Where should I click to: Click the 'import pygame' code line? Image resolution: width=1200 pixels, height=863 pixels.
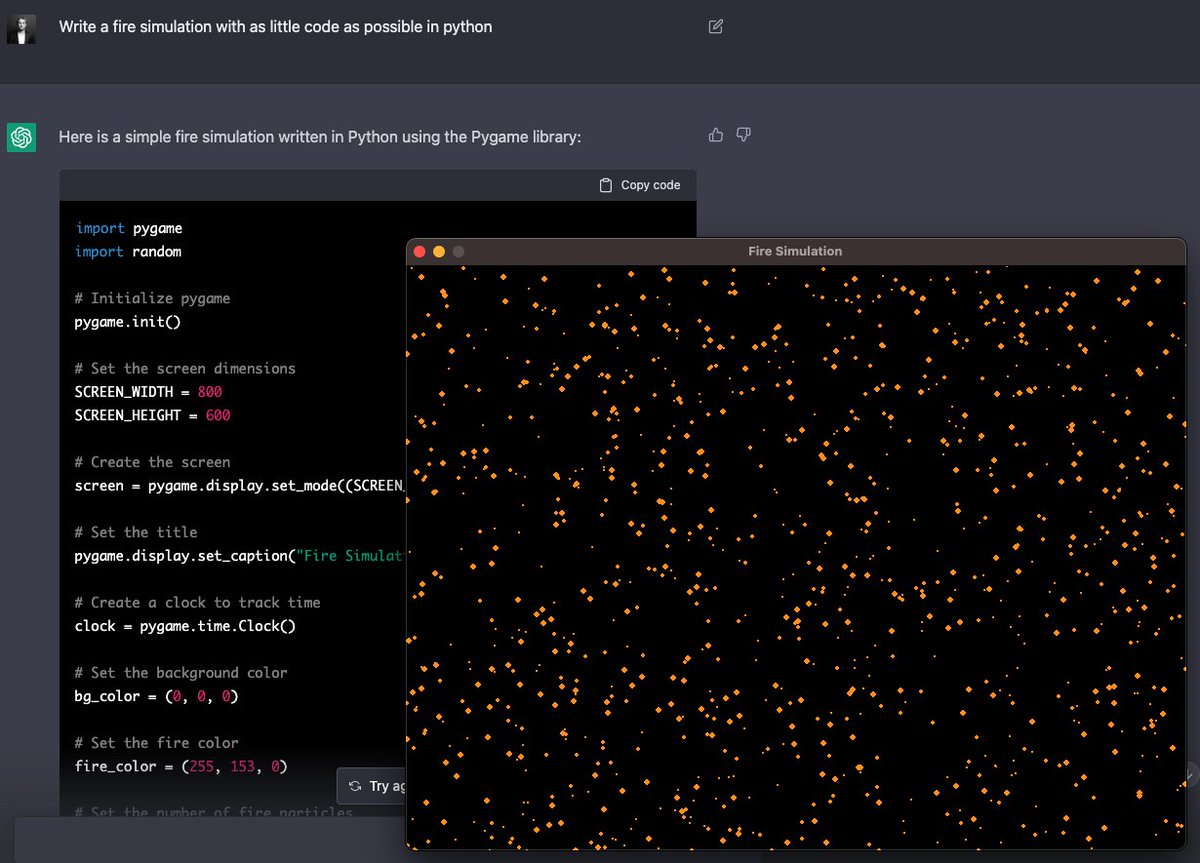129,228
